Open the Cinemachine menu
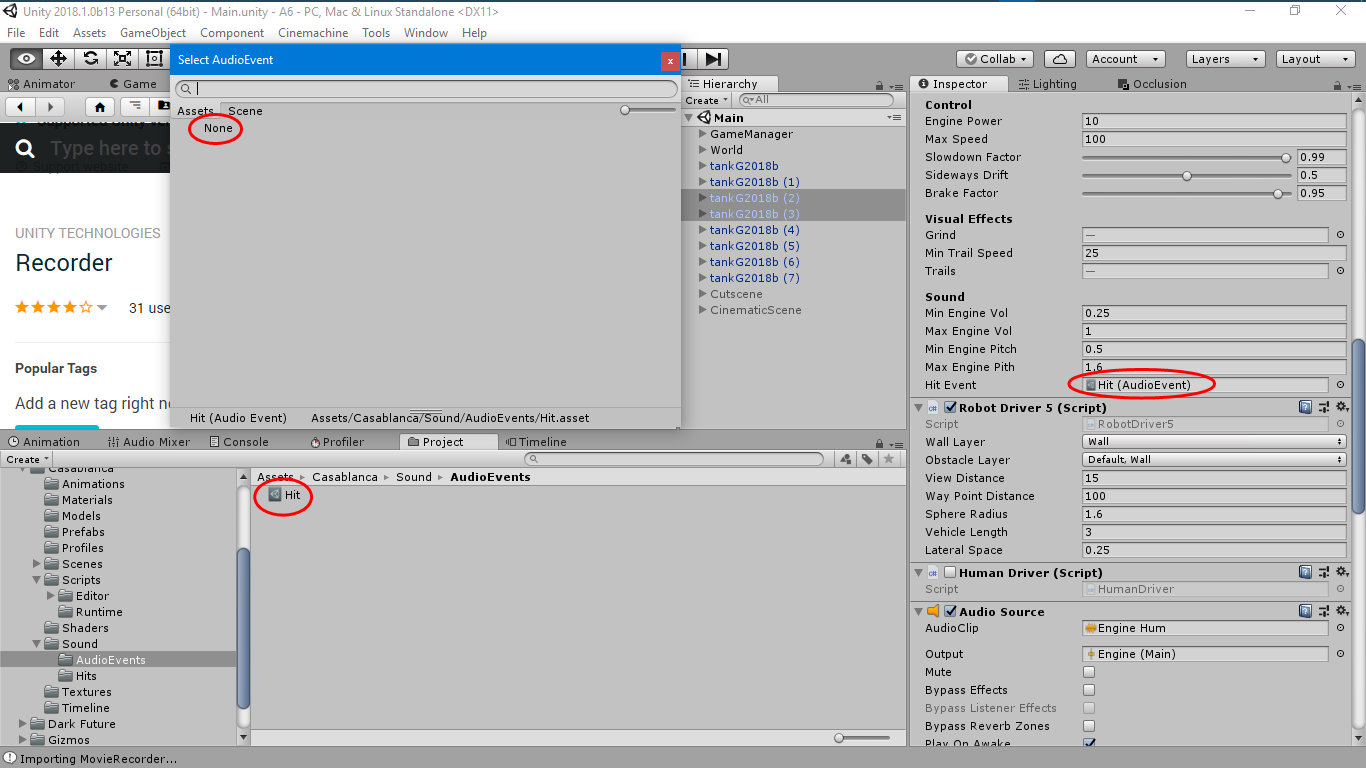 pyautogui.click(x=313, y=32)
